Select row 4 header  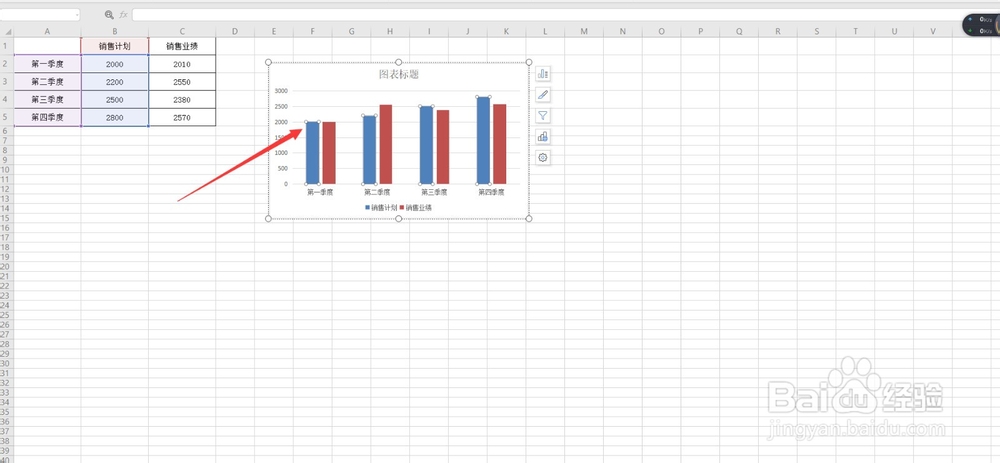point(6,99)
